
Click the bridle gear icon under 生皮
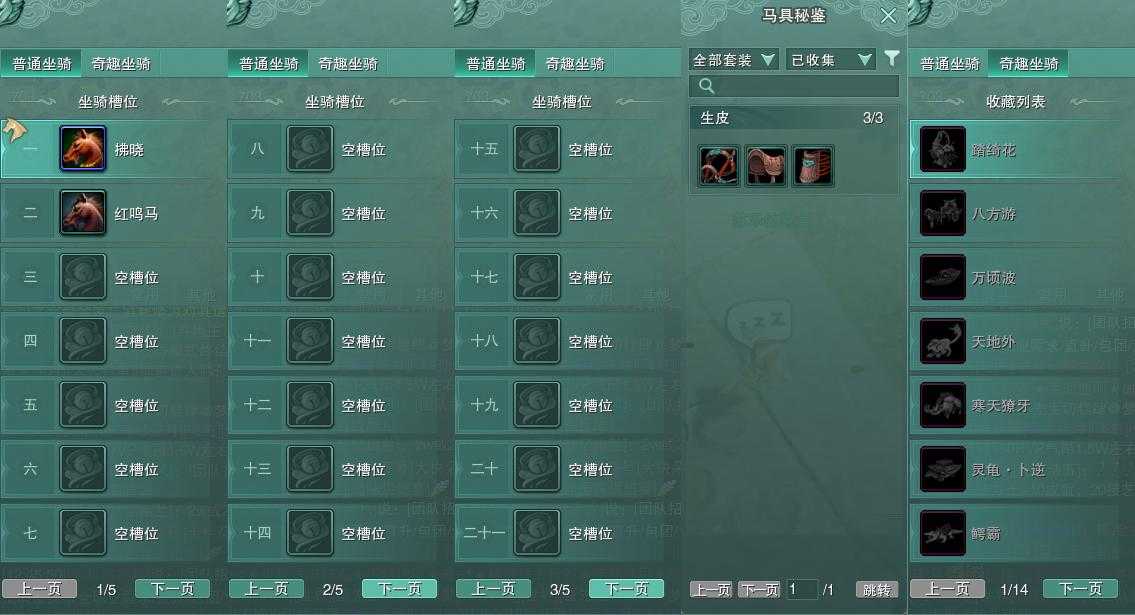tap(719, 166)
